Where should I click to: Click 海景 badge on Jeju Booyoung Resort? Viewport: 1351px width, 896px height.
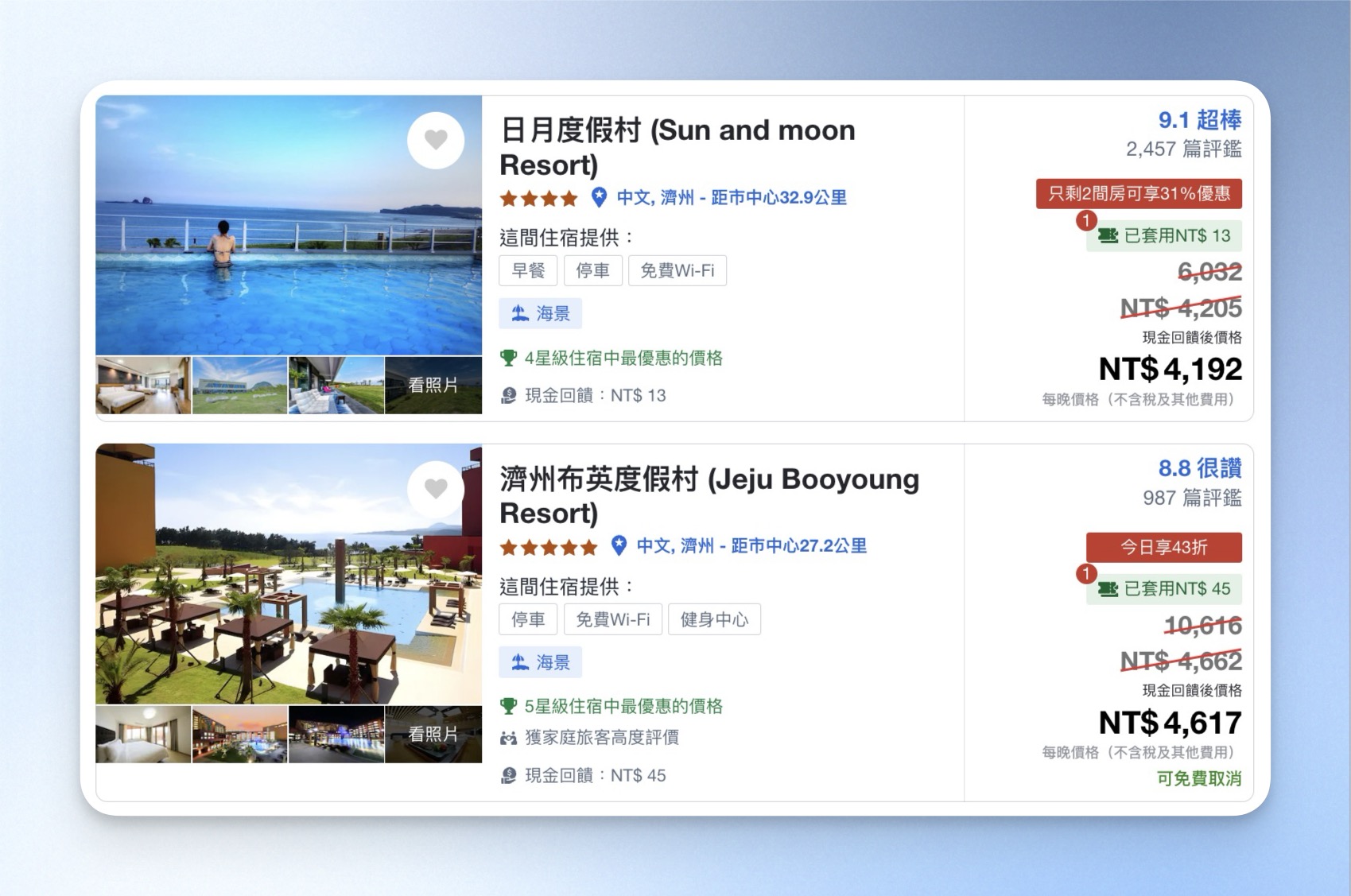coord(541,662)
